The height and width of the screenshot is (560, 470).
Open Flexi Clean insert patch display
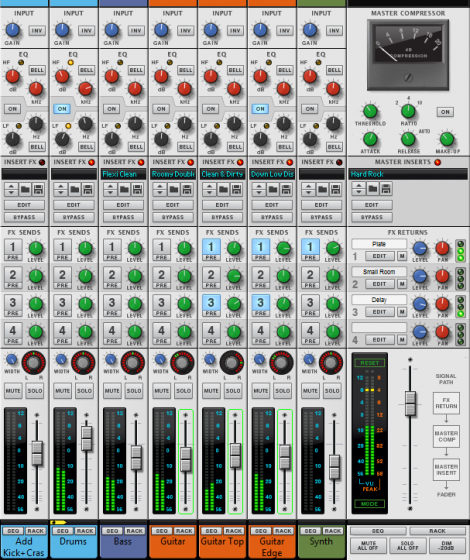point(123,174)
